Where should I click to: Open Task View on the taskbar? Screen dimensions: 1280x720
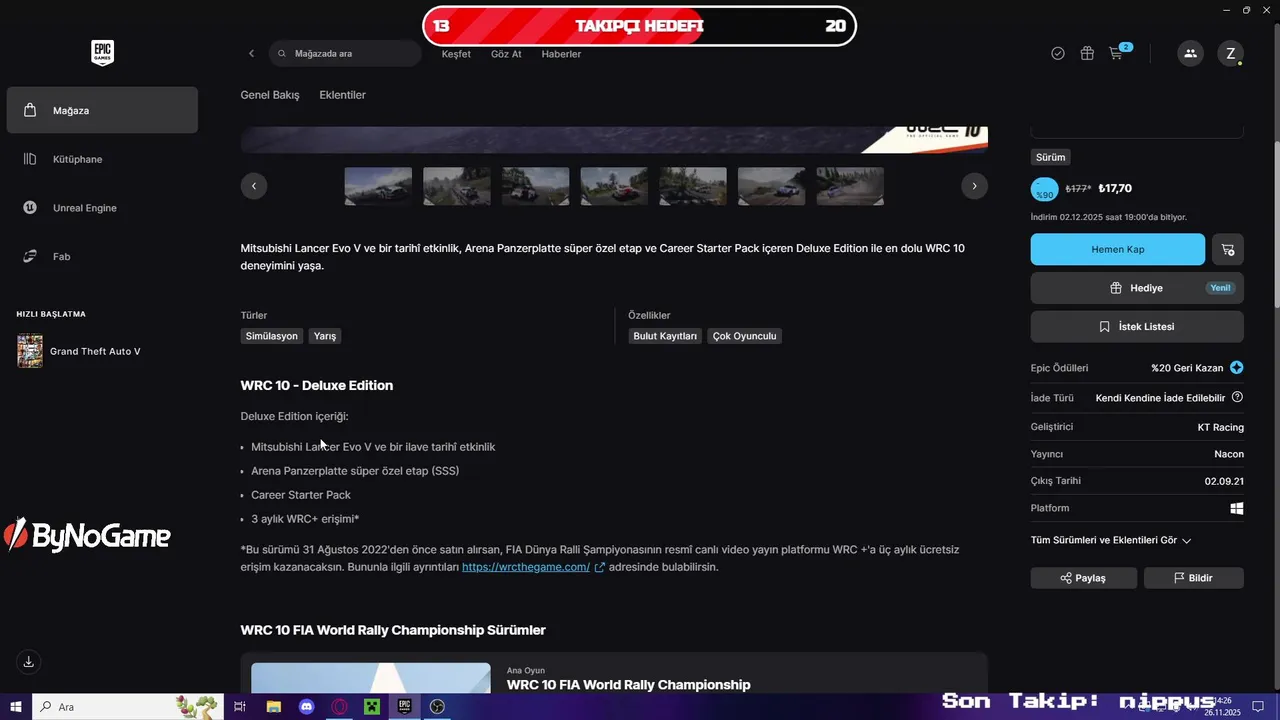click(240, 707)
